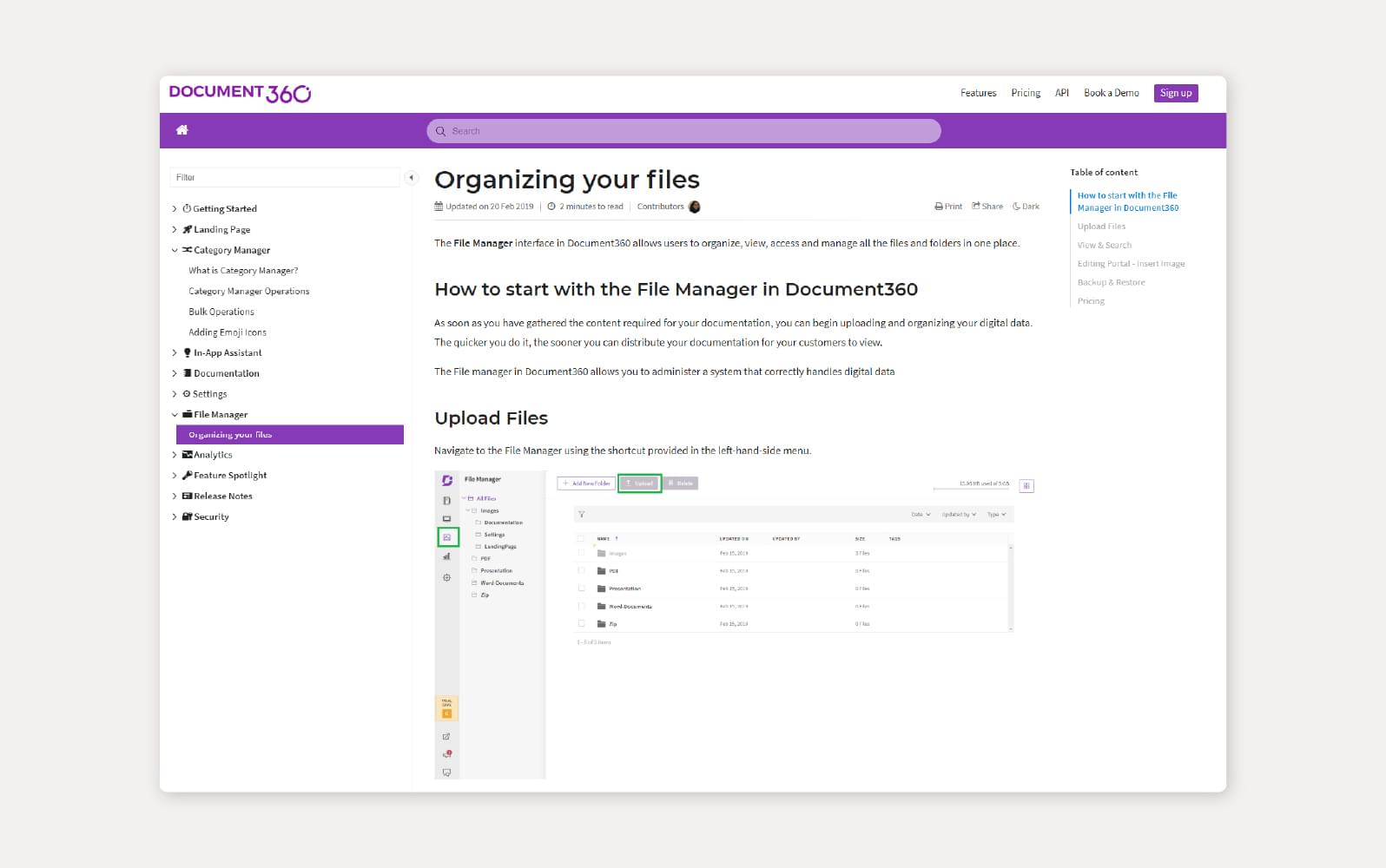Click Category Manager shuffle icon
The image size is (1386, 868).
(187, 250)
